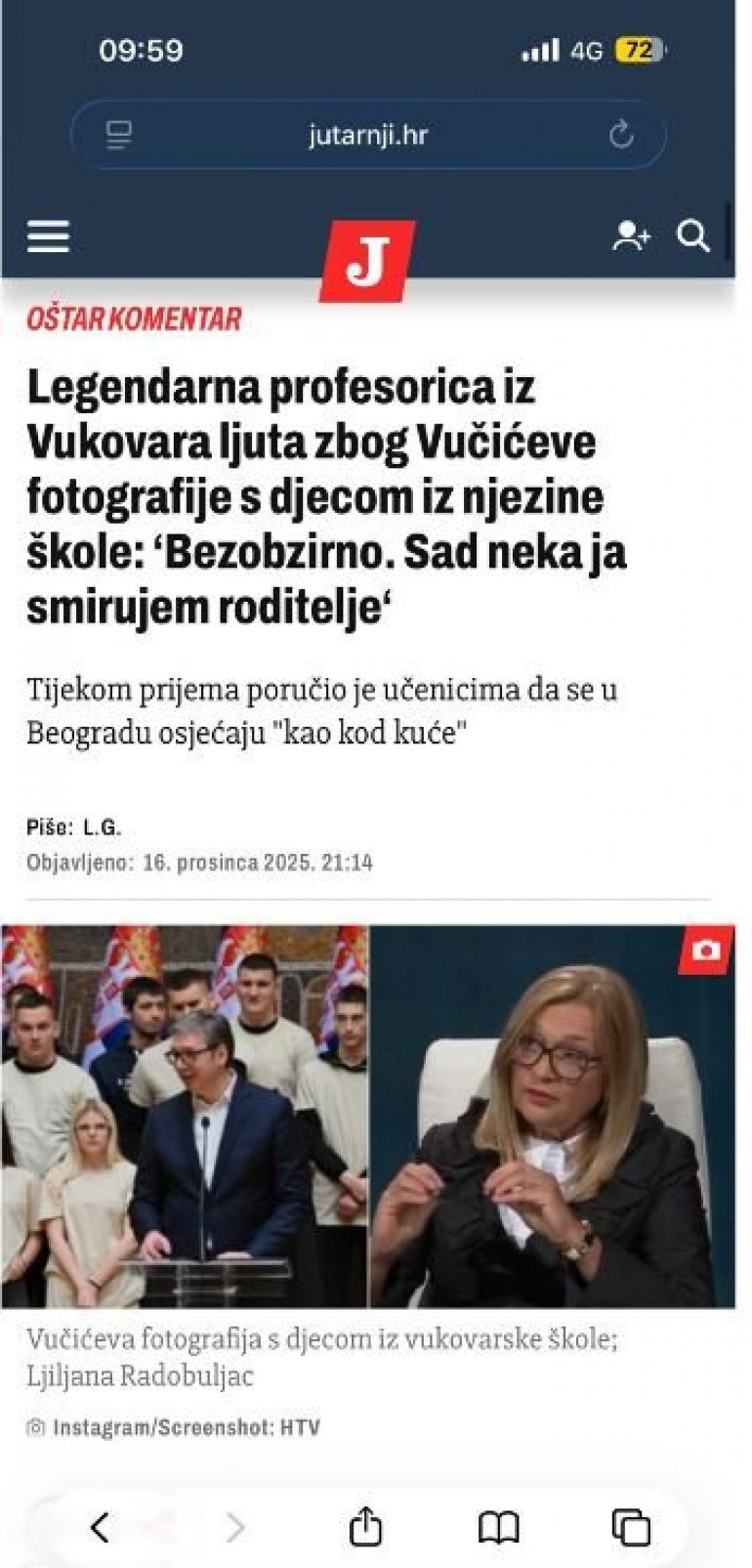Show open tabs overview

631,1527
